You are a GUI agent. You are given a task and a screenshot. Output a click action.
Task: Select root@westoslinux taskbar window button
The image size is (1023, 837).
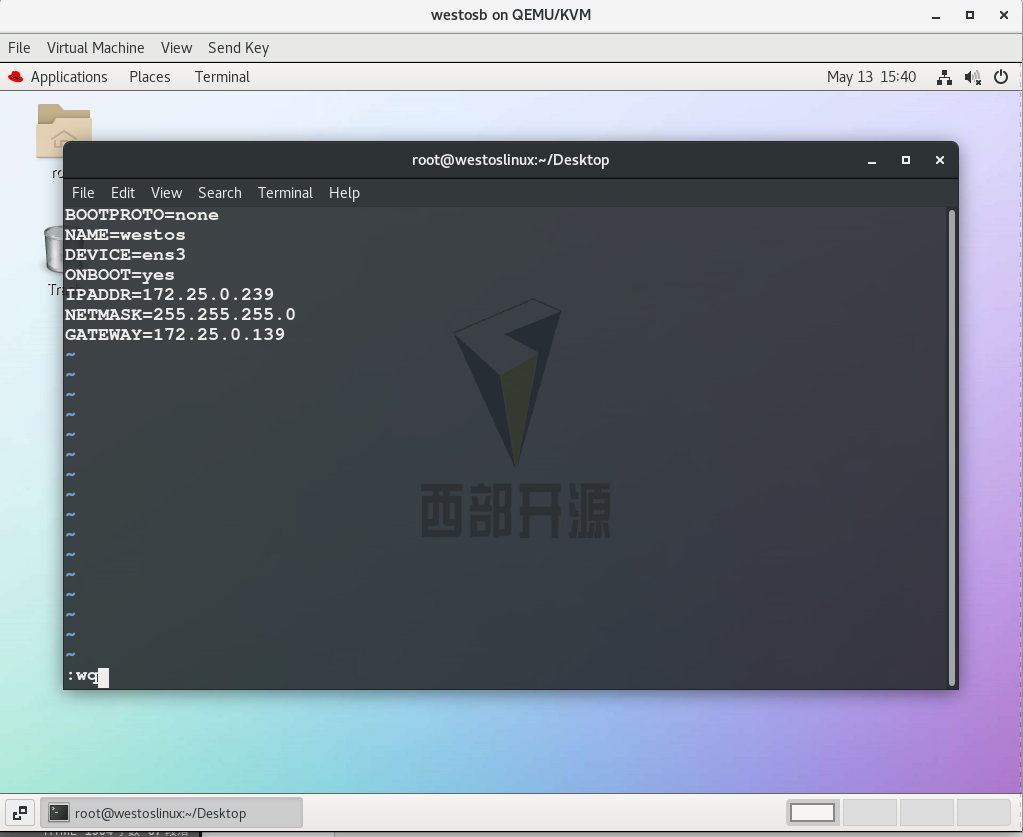[172, 813]
